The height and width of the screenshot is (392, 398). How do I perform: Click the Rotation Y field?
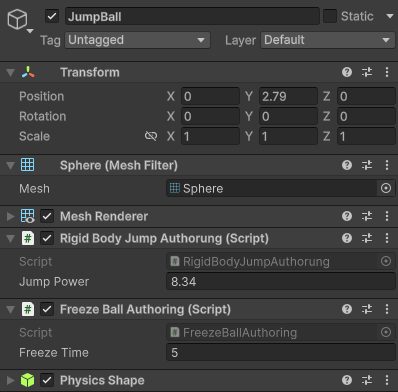[x=288, y=116]
